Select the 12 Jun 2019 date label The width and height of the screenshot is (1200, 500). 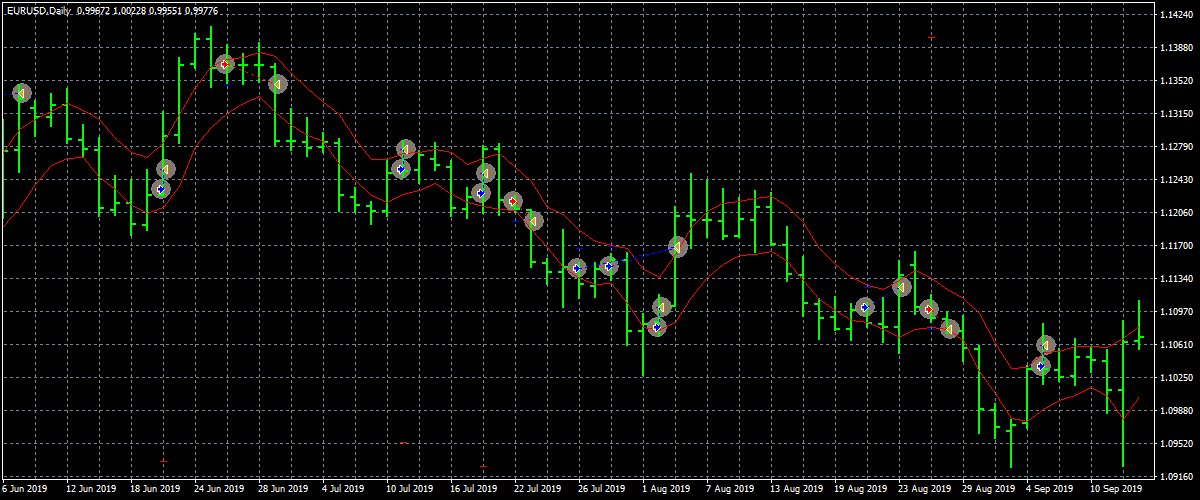(x=92, y=490)
